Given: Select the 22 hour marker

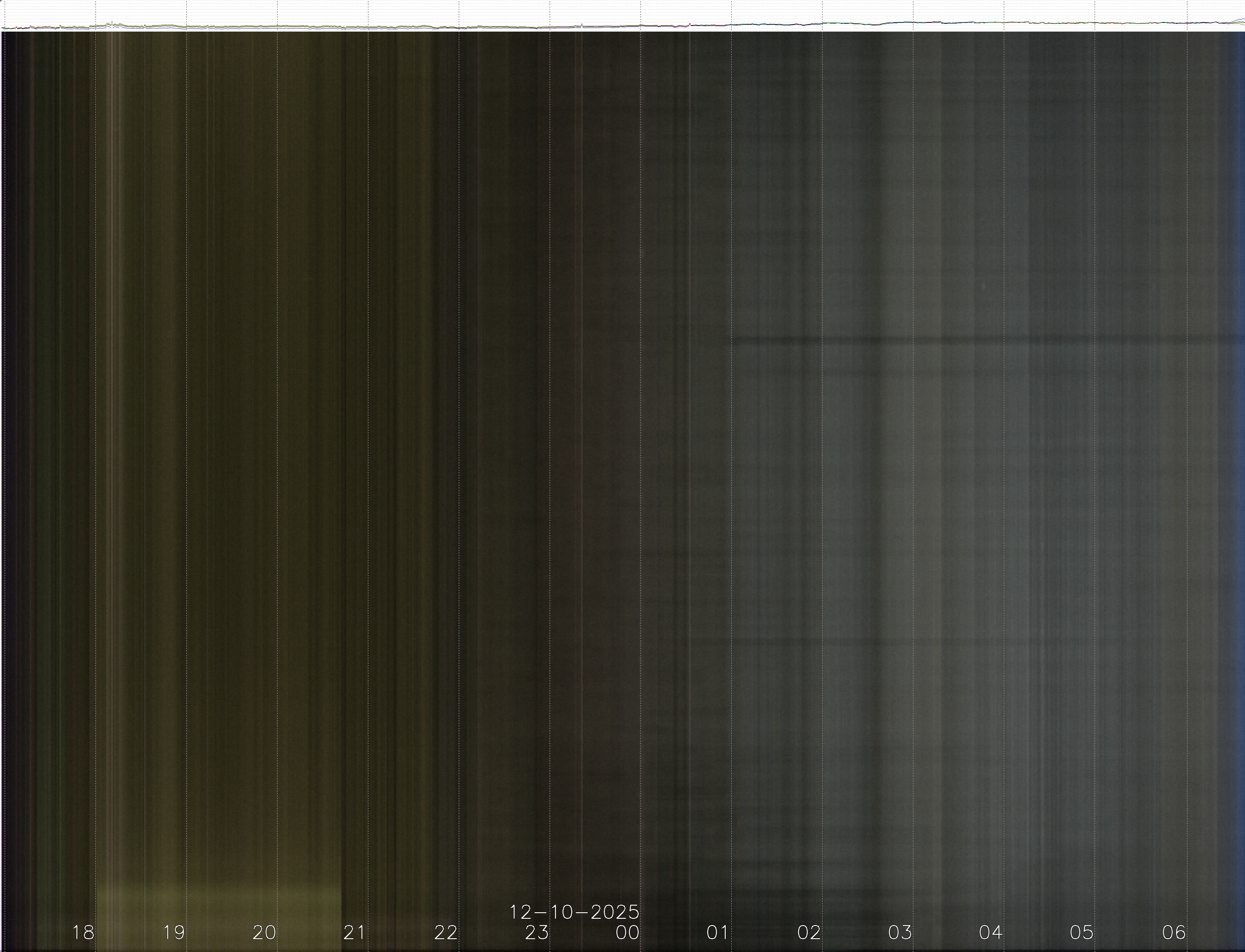Looking at the screenshot, I should point(445,932).
